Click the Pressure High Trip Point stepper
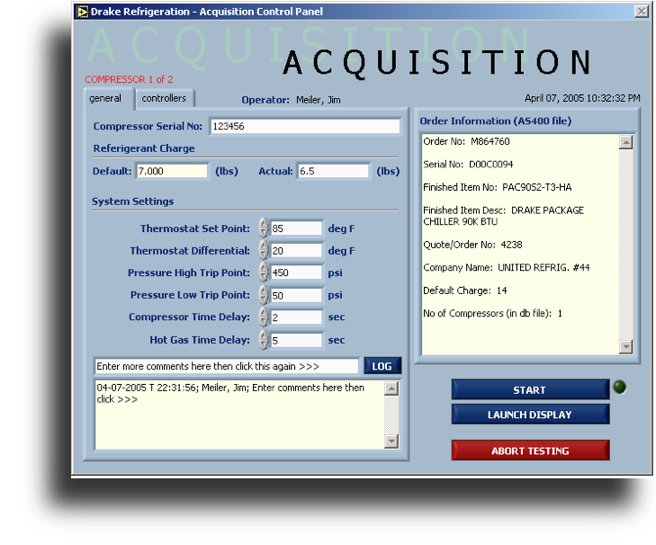The height and width of the screenshot is (545, 656). [264, 272]
